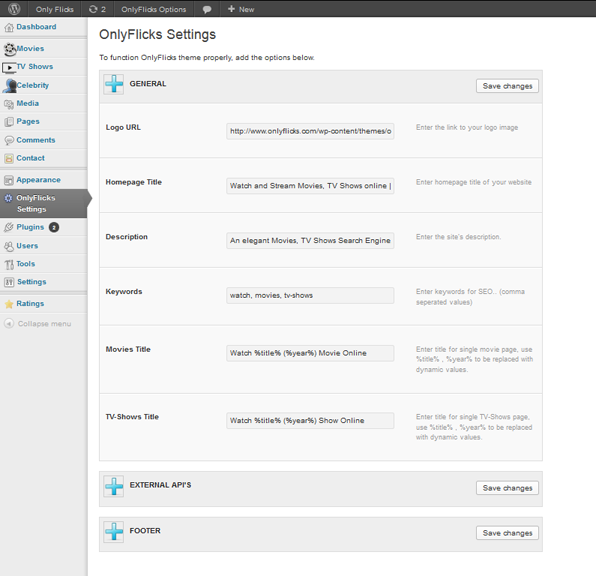596x576 pixels.
Task: Open the Comments menu item in the sidebar
Action: [36, 140]
